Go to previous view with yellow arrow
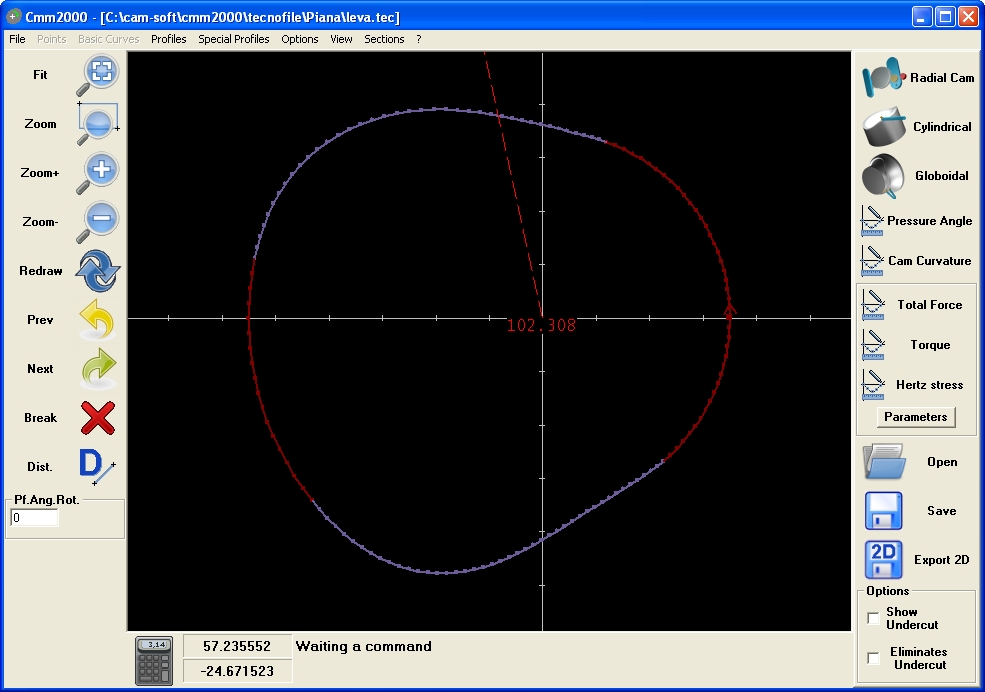The height and width of the screenshot is (692, 985). click(98, 320)
